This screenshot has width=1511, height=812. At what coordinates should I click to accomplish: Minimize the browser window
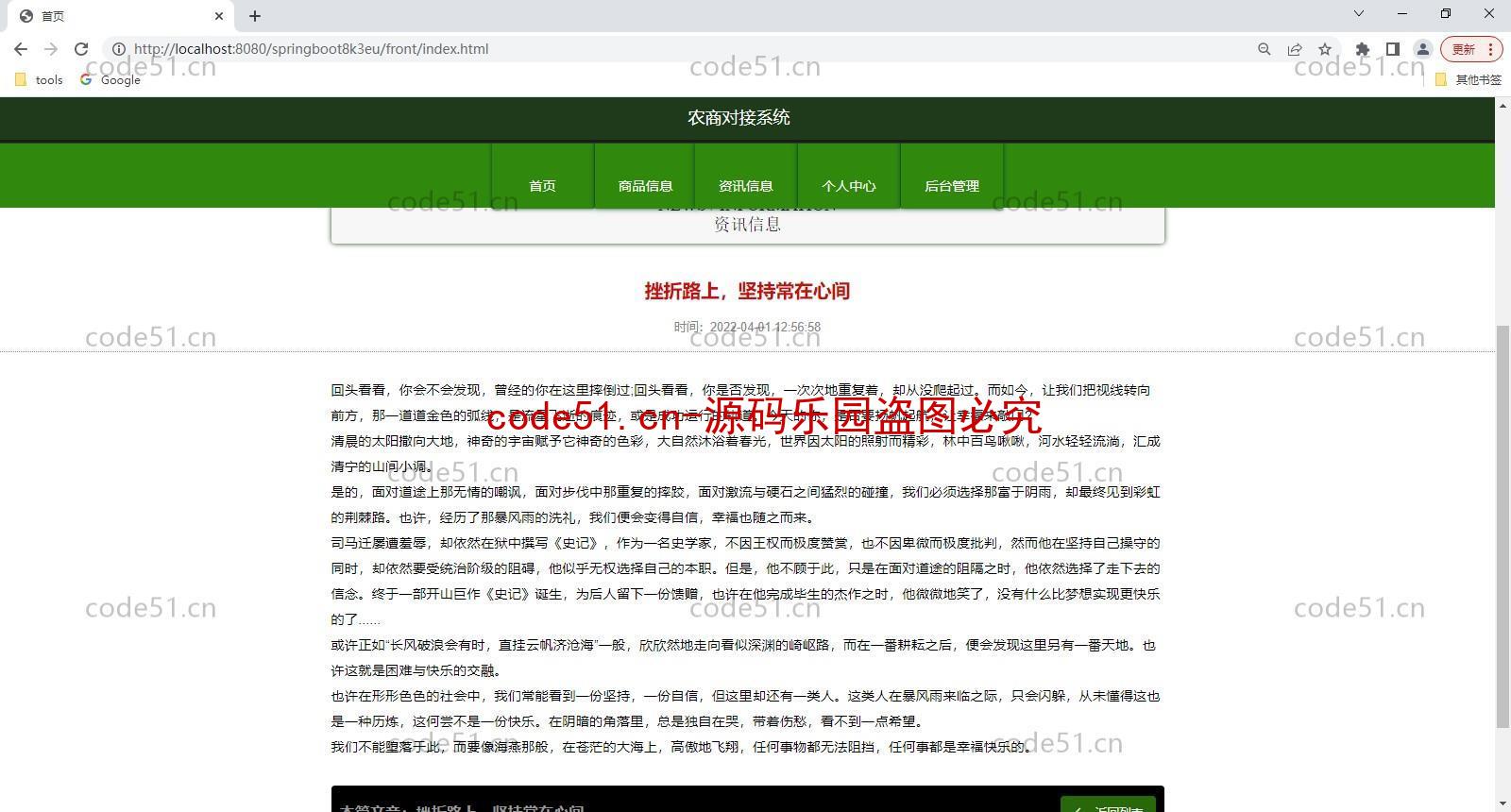pos(1402,13)
